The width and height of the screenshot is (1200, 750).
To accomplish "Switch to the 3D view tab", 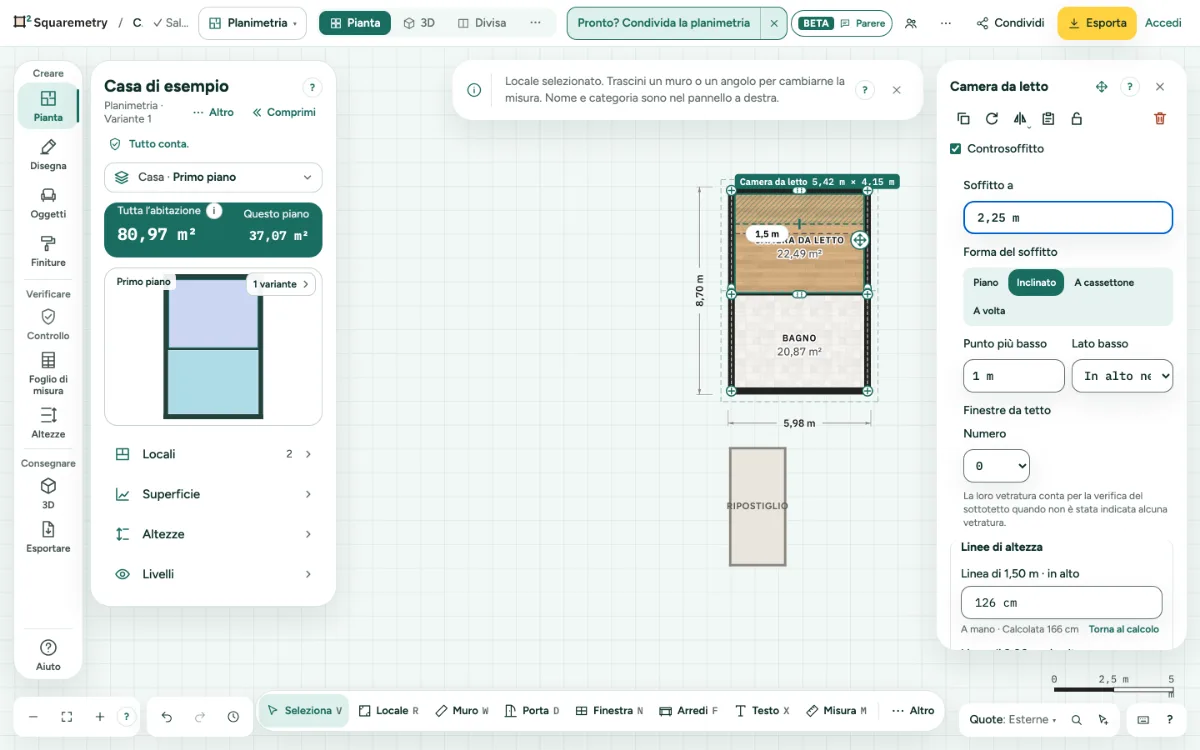I will [419, 23].
